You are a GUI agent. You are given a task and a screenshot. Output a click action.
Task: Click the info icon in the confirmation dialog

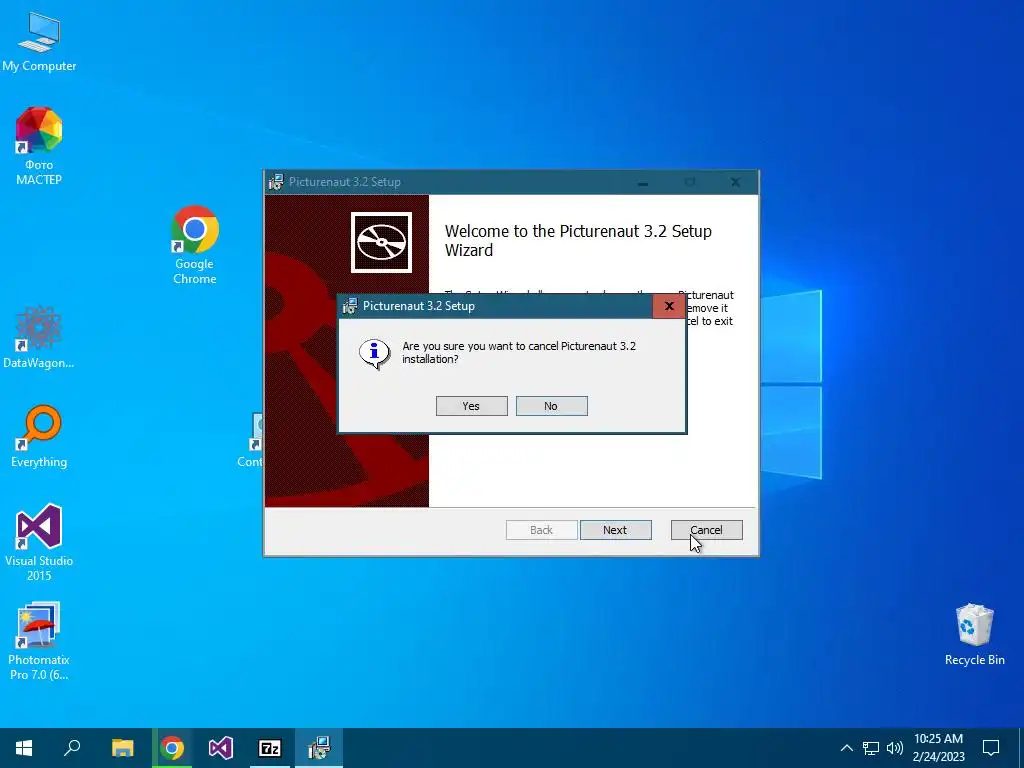(x=374, y=354)
